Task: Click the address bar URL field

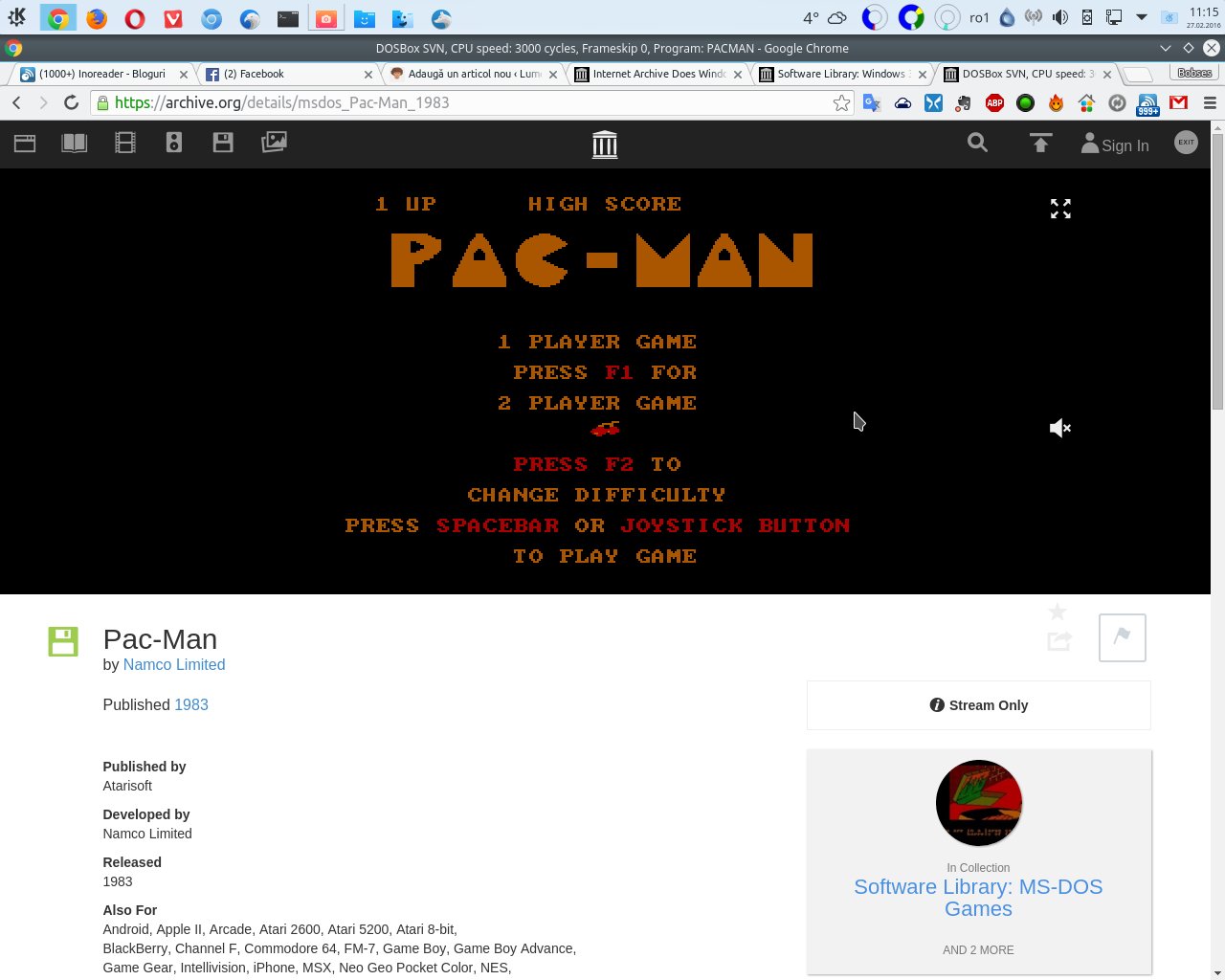Action: 459,103
